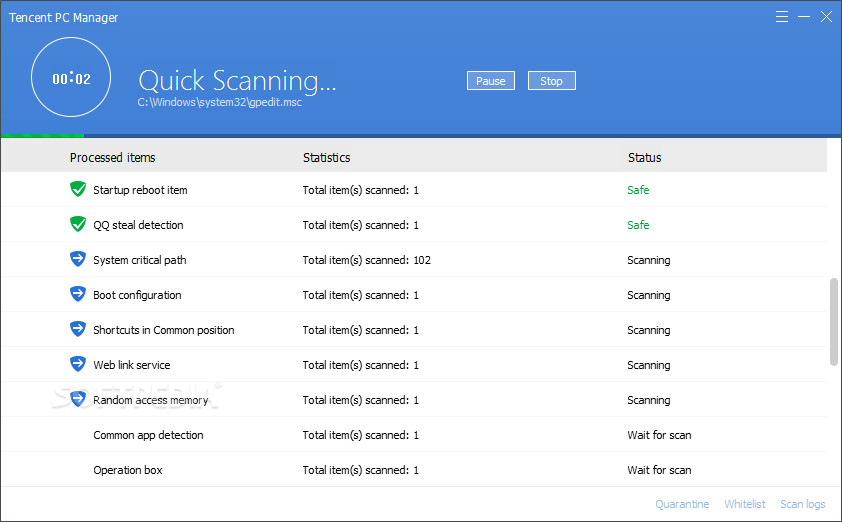Click the Processed items column header
Viewport: 842px width, 522px height.
coord(112,157)
